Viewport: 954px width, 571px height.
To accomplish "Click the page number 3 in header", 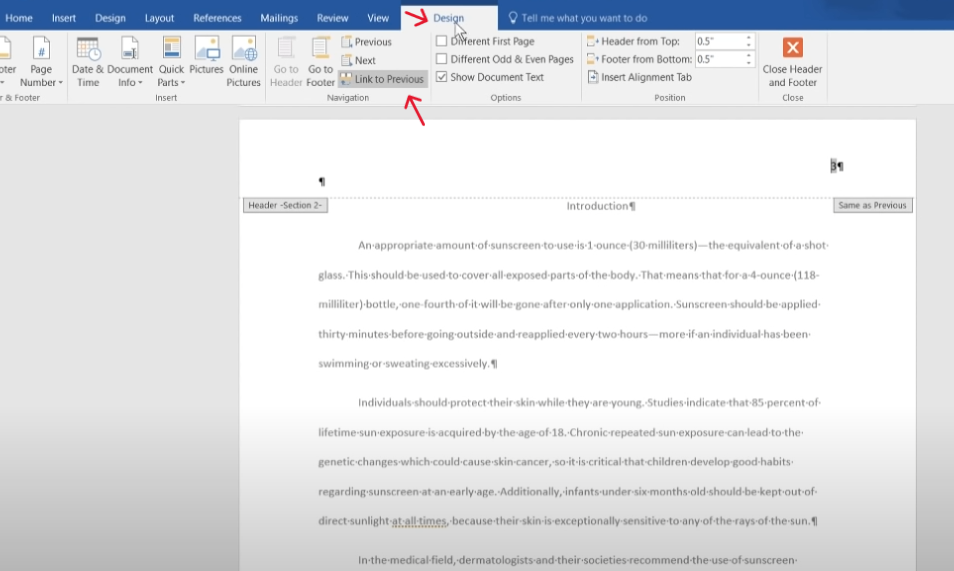I will (x=834, y=166).
